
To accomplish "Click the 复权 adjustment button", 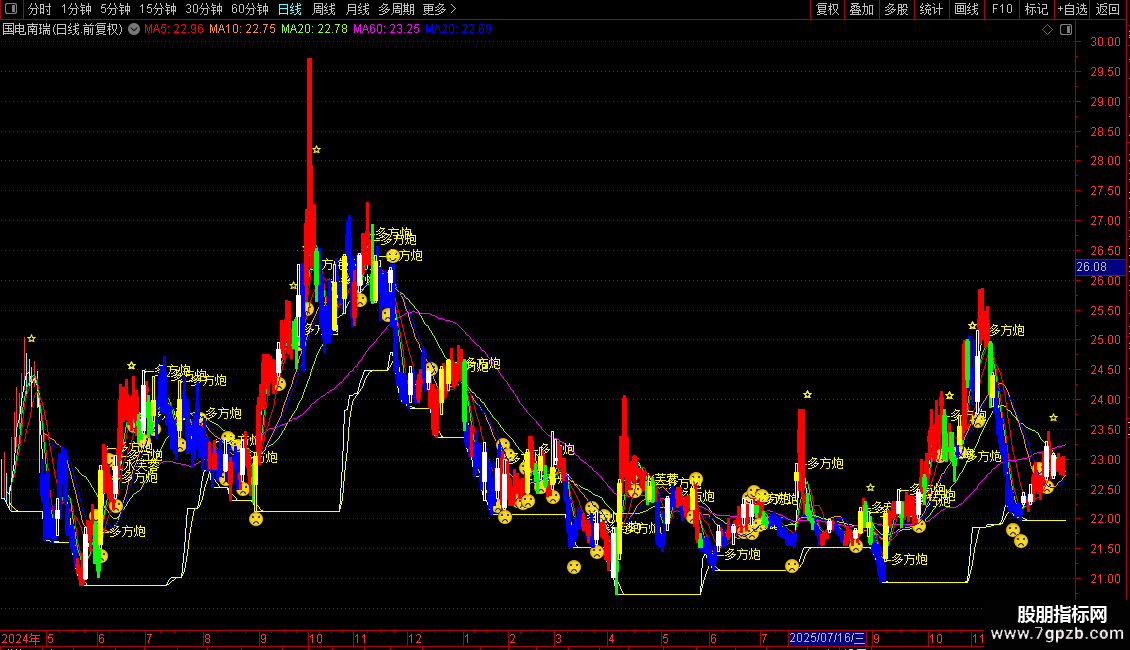I will coord(827,9).
